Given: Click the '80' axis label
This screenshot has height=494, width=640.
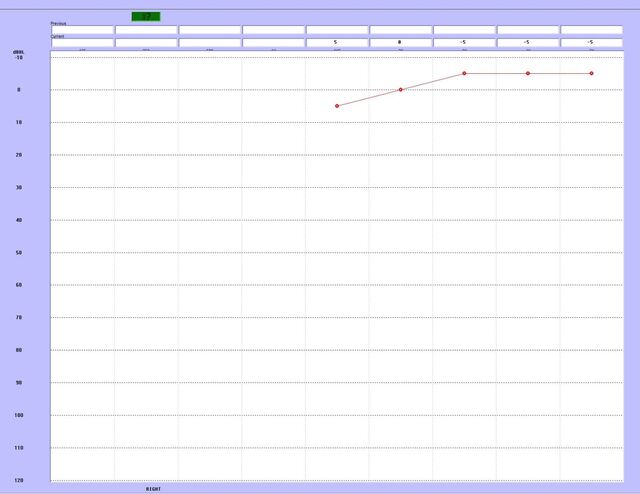Looking at the screenshot, I should click(19, 350).
